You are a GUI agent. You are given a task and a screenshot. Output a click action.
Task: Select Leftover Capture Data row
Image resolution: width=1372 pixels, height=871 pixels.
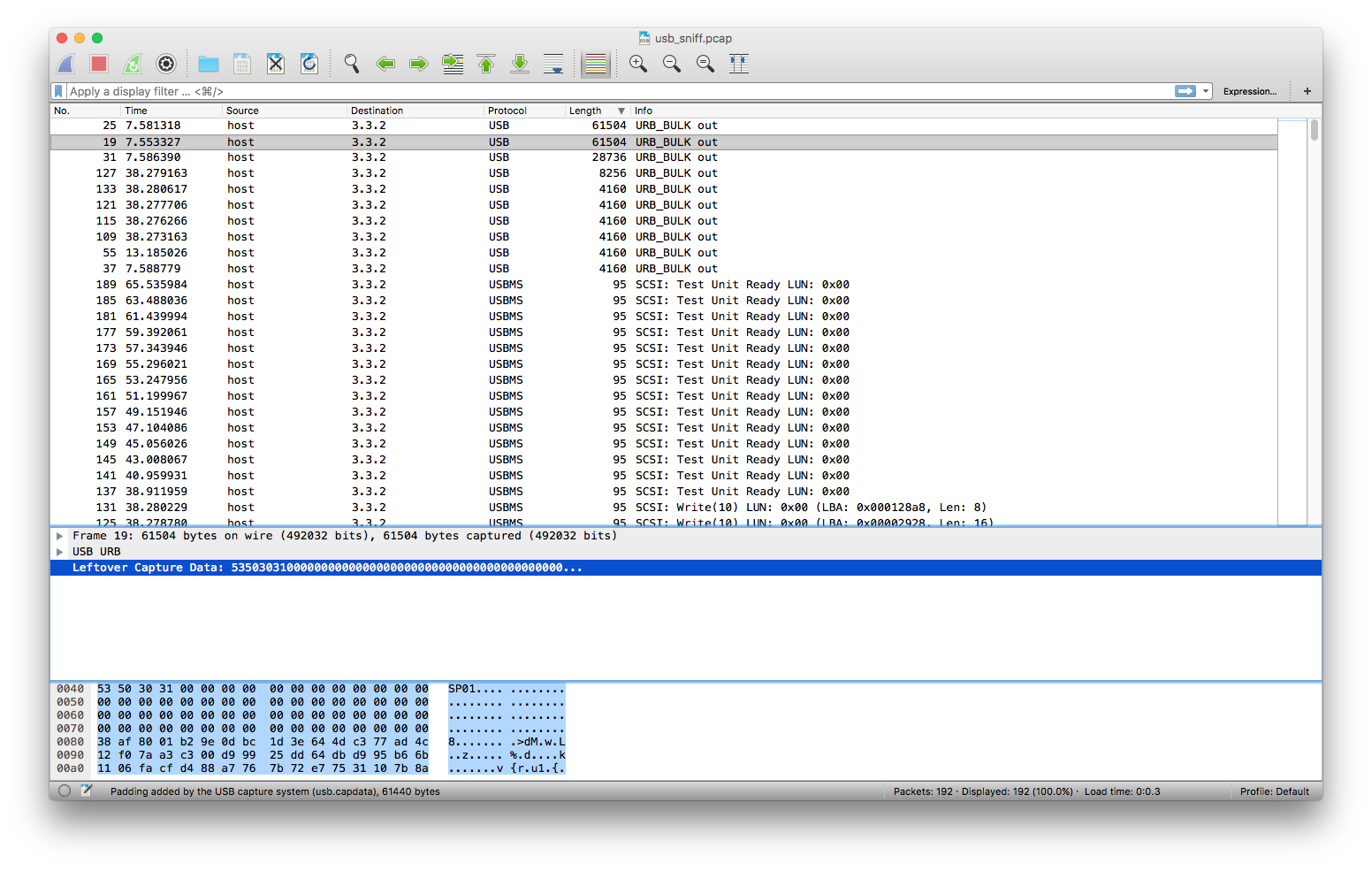pos(686,568)
